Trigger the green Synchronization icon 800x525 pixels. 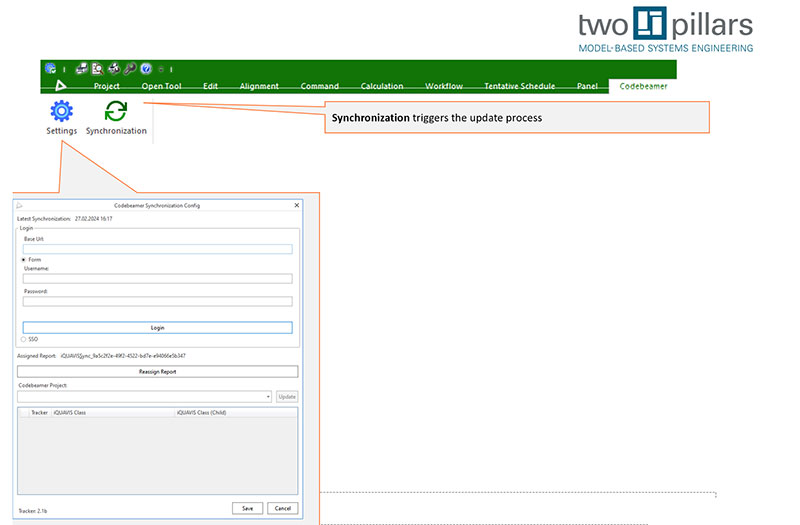click(x=116, y=111)
